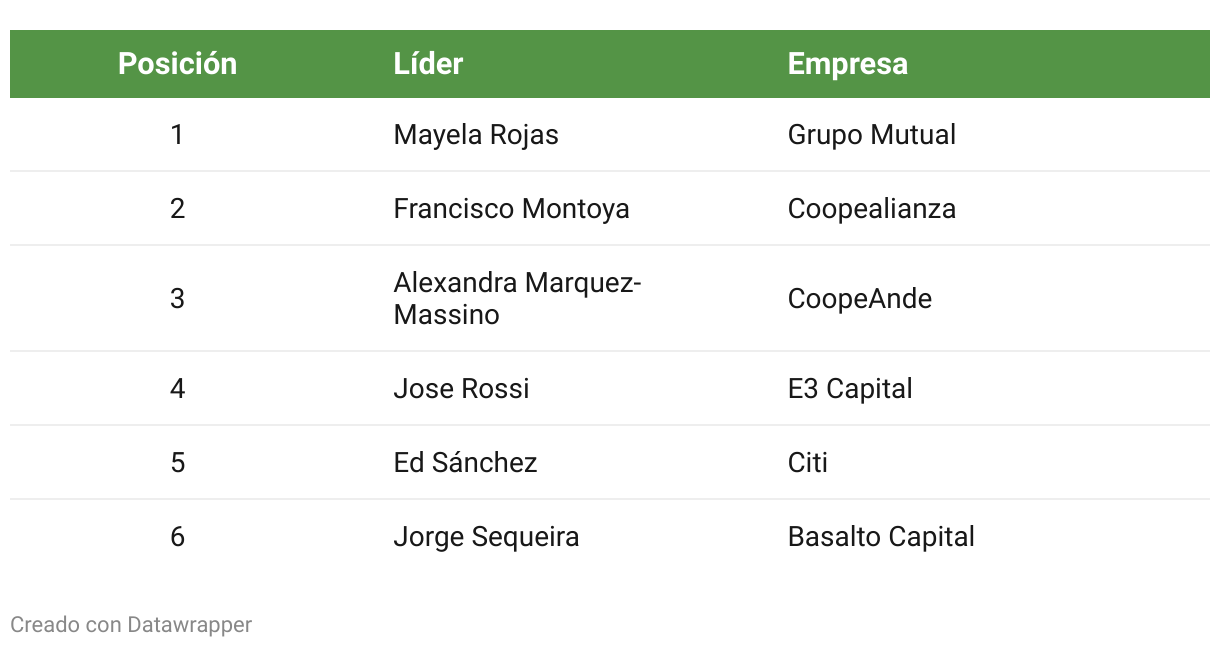Click the Jose Rossi leader cell

coord(462,389)
